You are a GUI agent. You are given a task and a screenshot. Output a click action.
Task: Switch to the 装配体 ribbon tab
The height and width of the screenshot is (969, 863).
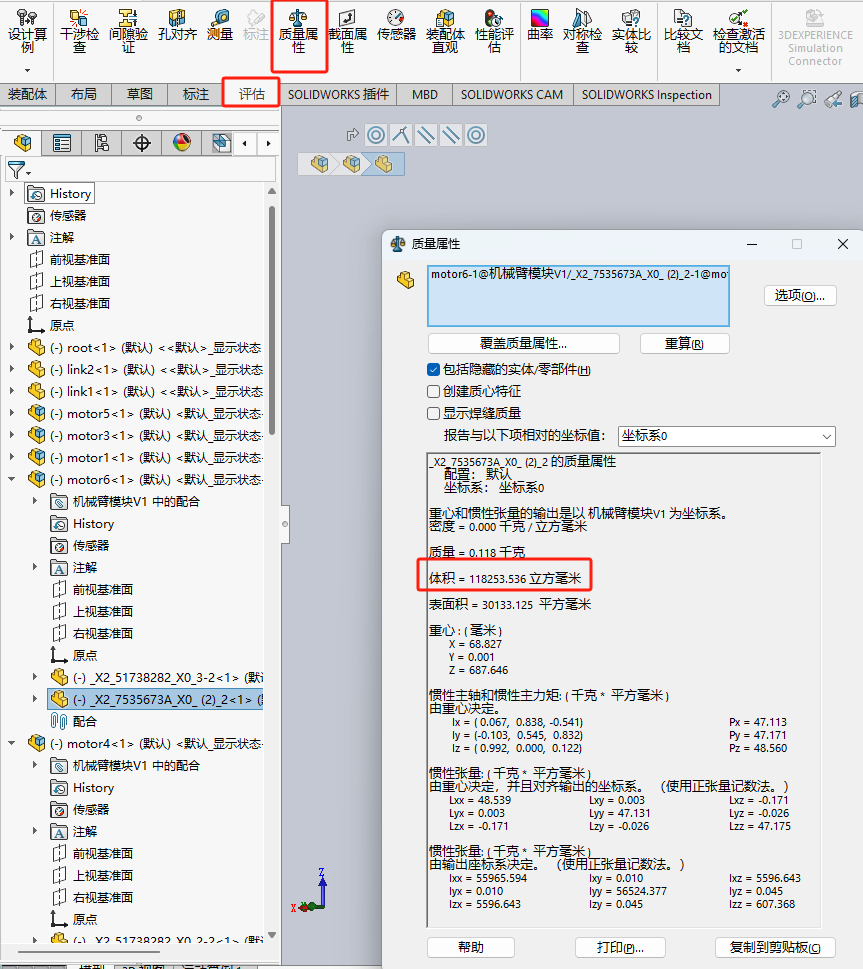27,95
